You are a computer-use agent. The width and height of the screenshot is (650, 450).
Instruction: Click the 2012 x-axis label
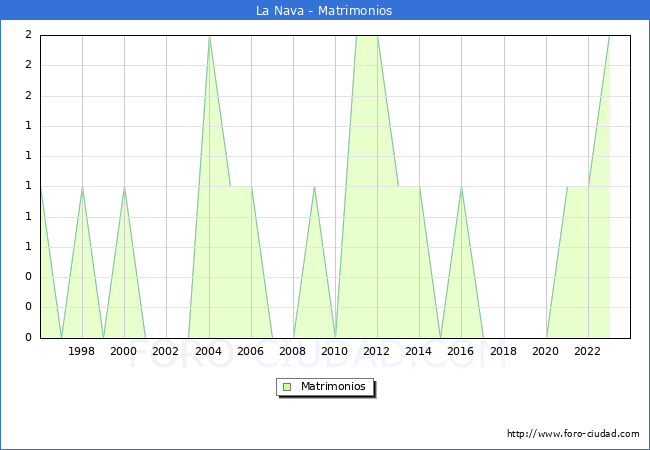[x=376, y=351]
